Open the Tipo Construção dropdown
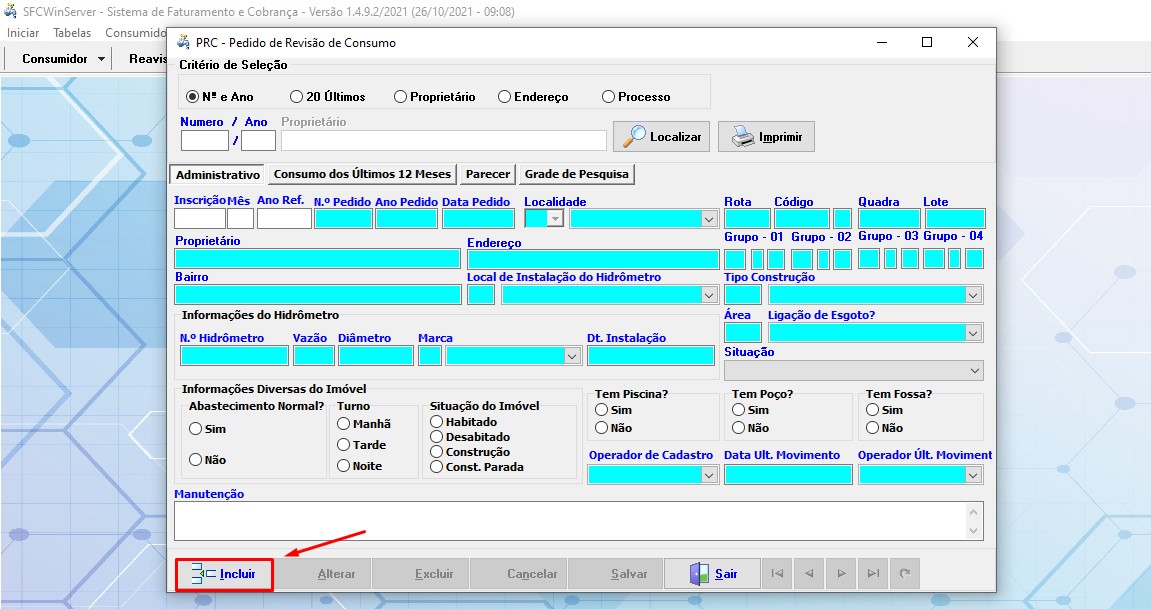The image size is (1151, 609). (x=973, y=295)
